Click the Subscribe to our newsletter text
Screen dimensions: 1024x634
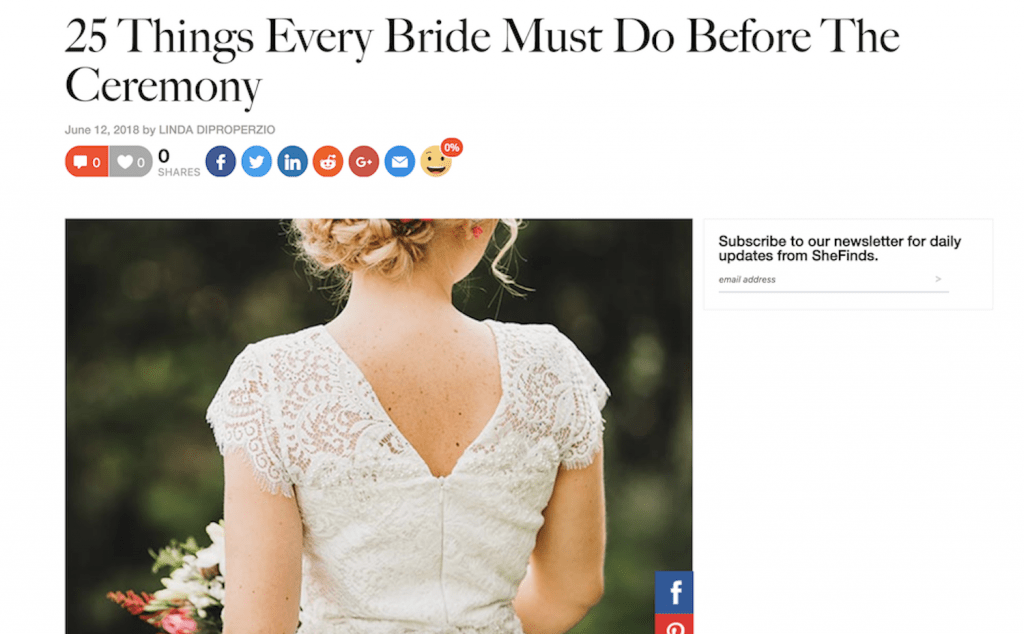[x=839, y=248]
